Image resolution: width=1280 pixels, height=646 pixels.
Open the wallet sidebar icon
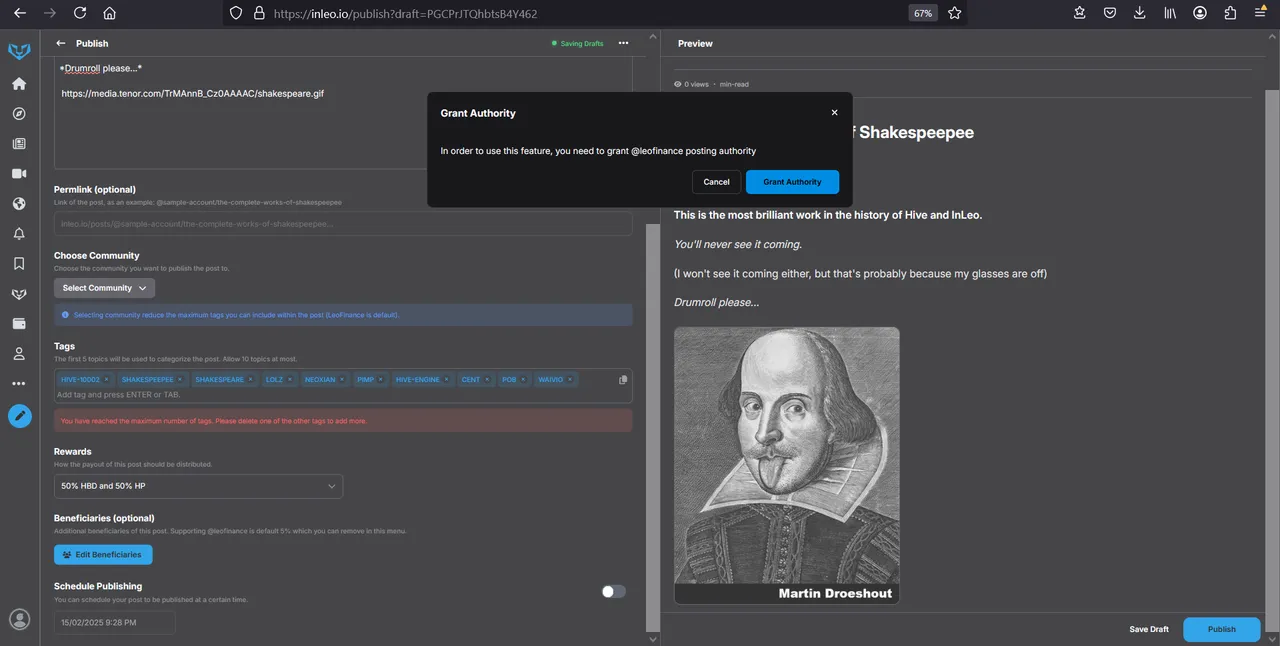tap(19, 324)
